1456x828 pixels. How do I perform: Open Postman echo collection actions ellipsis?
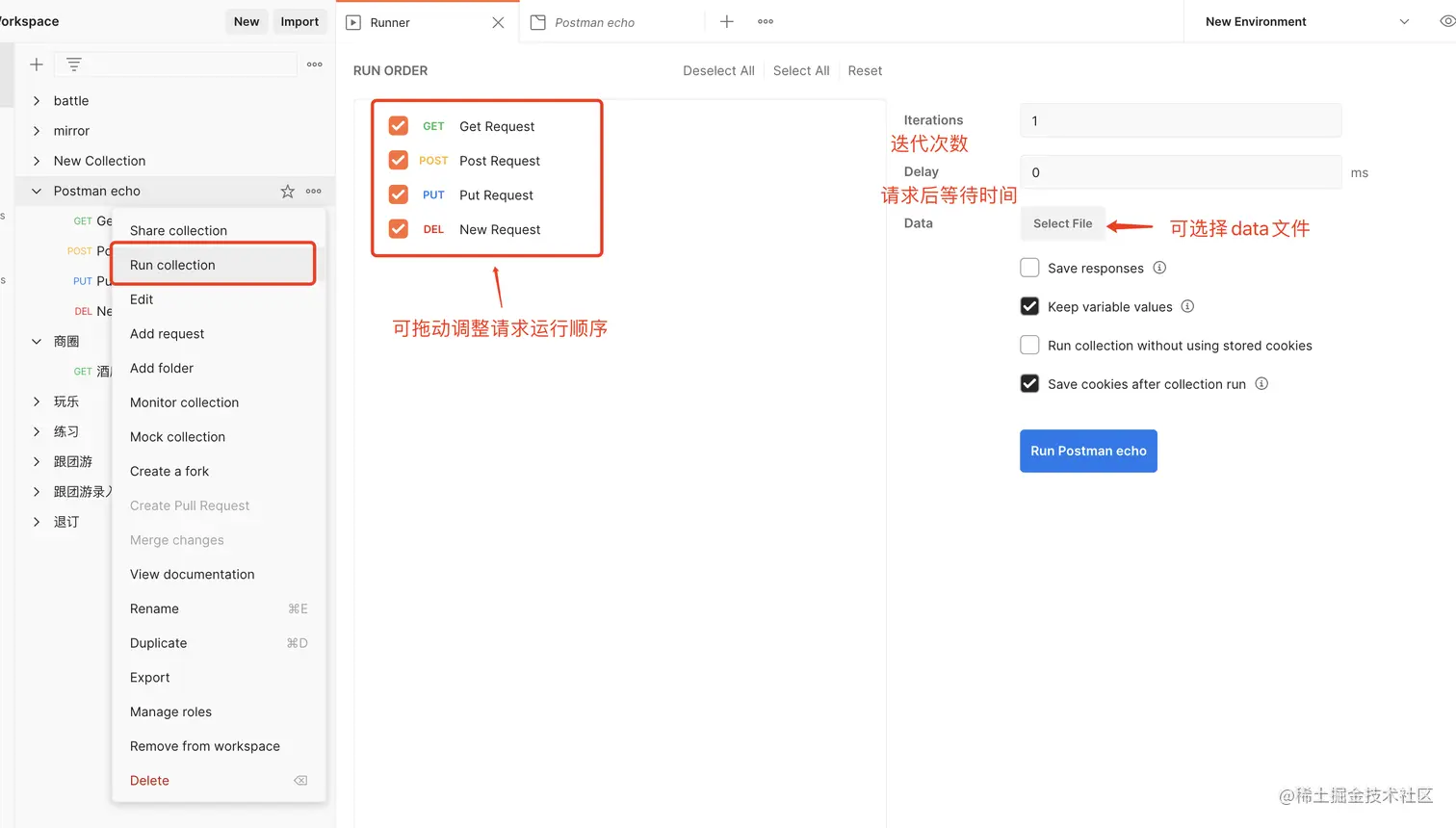(314, 192)
